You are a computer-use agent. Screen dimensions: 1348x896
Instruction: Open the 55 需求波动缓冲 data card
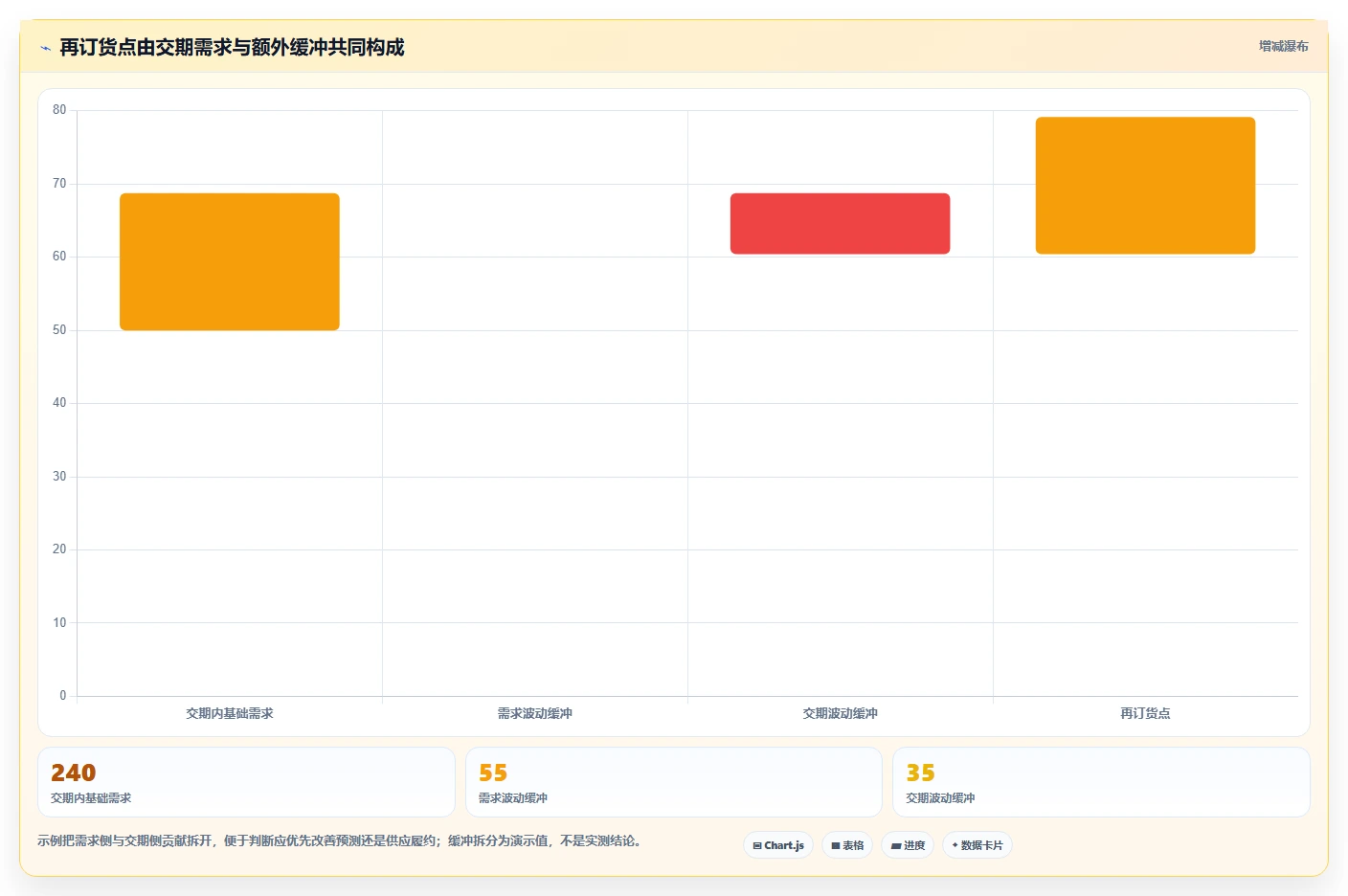pyautogui.click(x=673, y=782)
